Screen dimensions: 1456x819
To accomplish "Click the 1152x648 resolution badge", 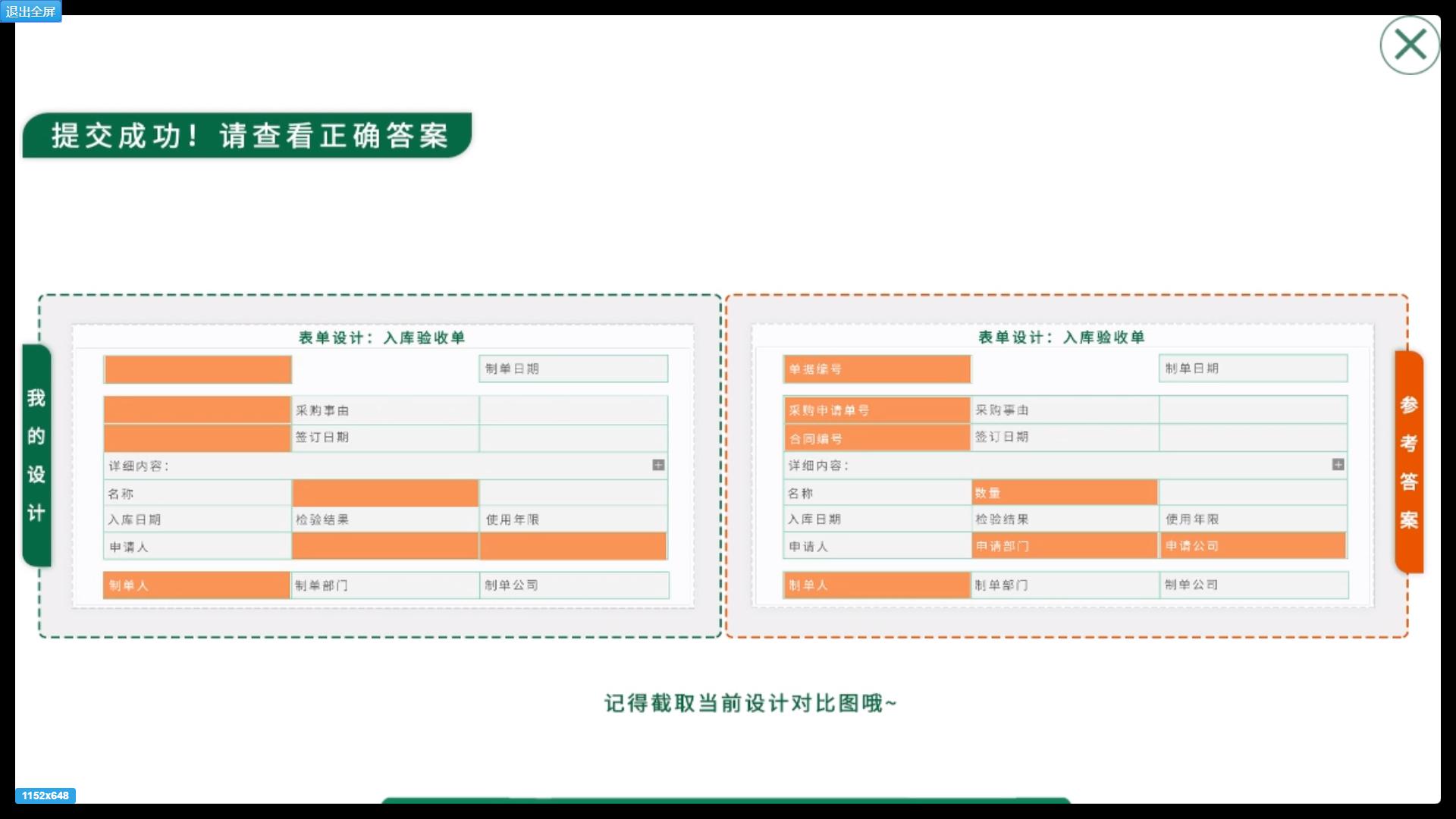I will 45,795.
